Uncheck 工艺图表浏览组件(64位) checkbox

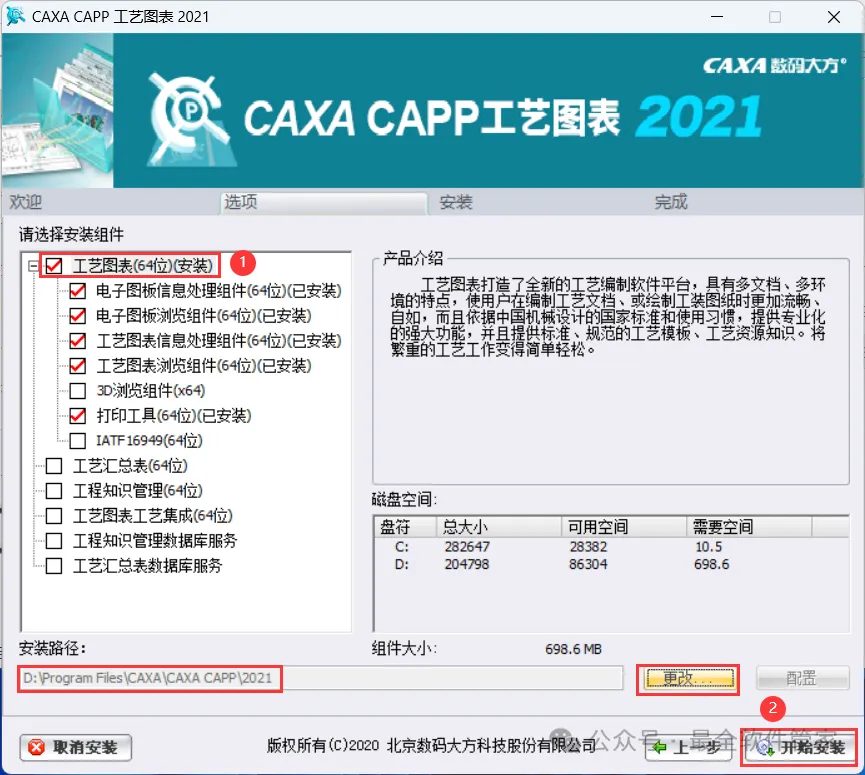[78, 366]
